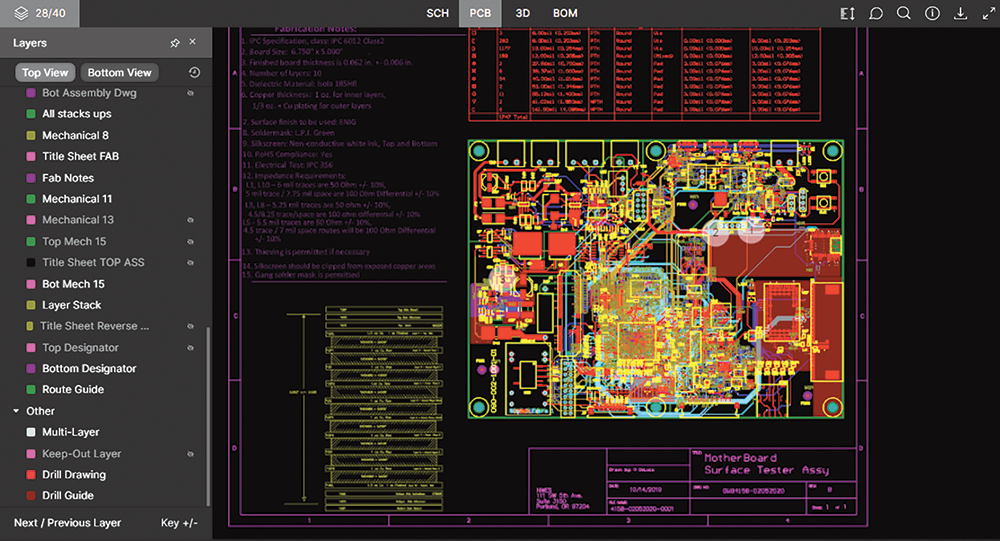Image resolution: width=1000 pixels, height=541 pixels.
Task: Click the Fab Notes purple swatch
Action: point(31,178)
